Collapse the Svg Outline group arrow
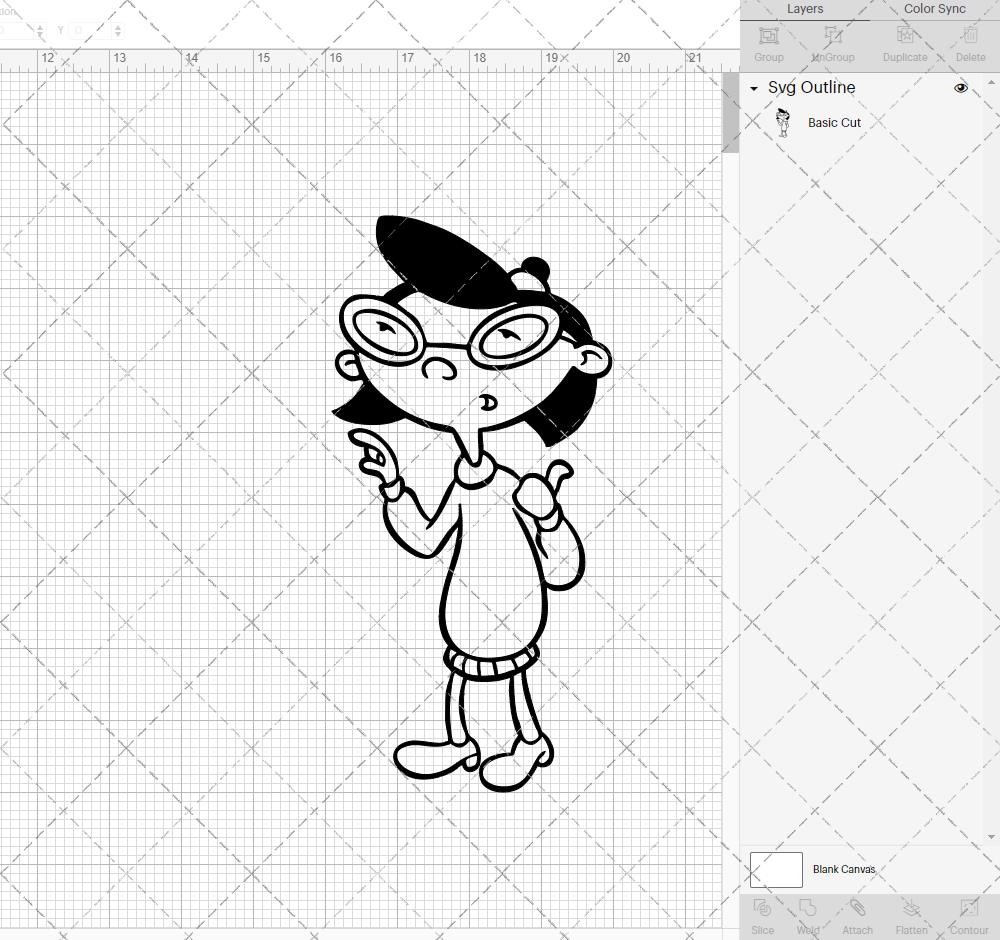Image resolution: width=1000 pixels, height=940 pixels. click(754, 89)
